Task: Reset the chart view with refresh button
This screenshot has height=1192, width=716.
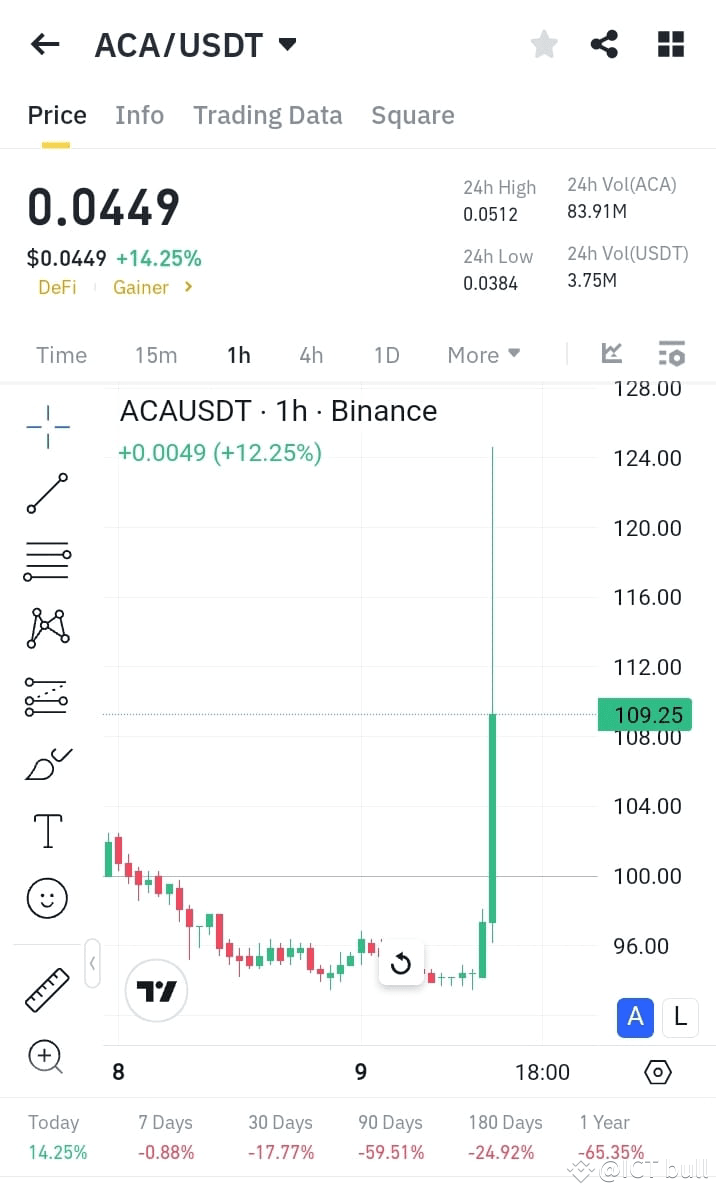Action: (401, 963)
